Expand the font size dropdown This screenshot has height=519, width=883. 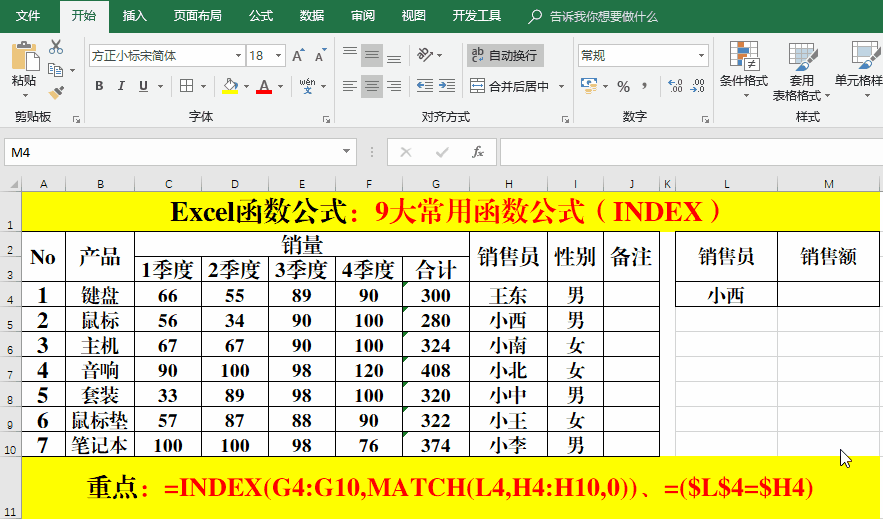(280, 56)
